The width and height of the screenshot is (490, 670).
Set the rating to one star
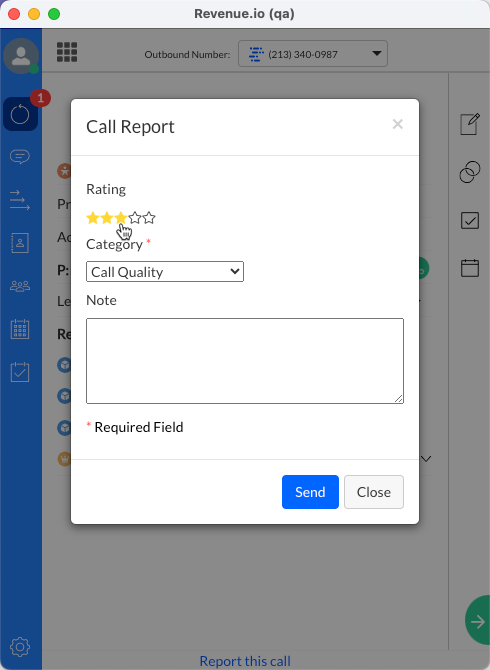point(93,218)
